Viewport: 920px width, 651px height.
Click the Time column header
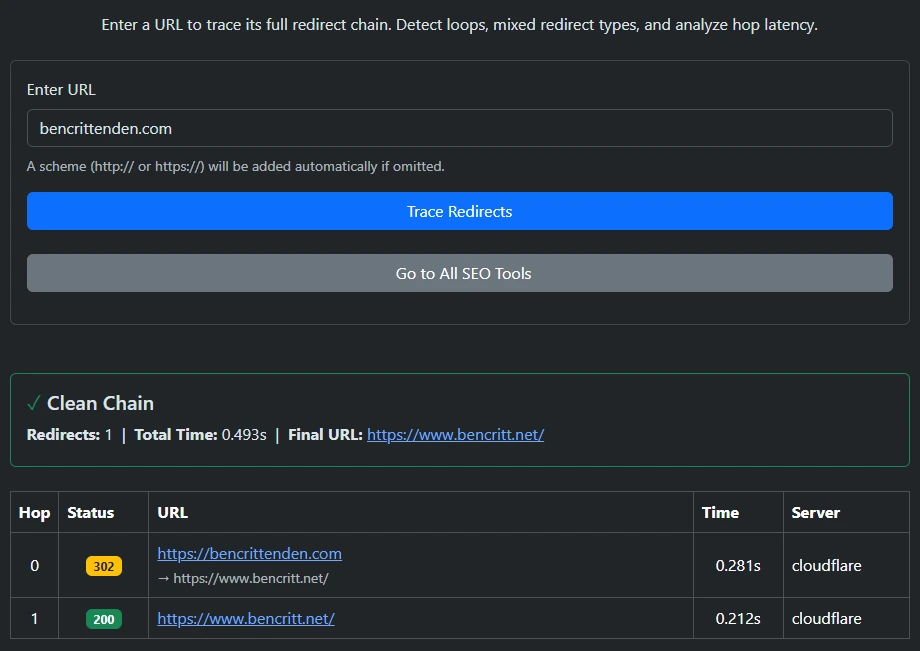719,512
